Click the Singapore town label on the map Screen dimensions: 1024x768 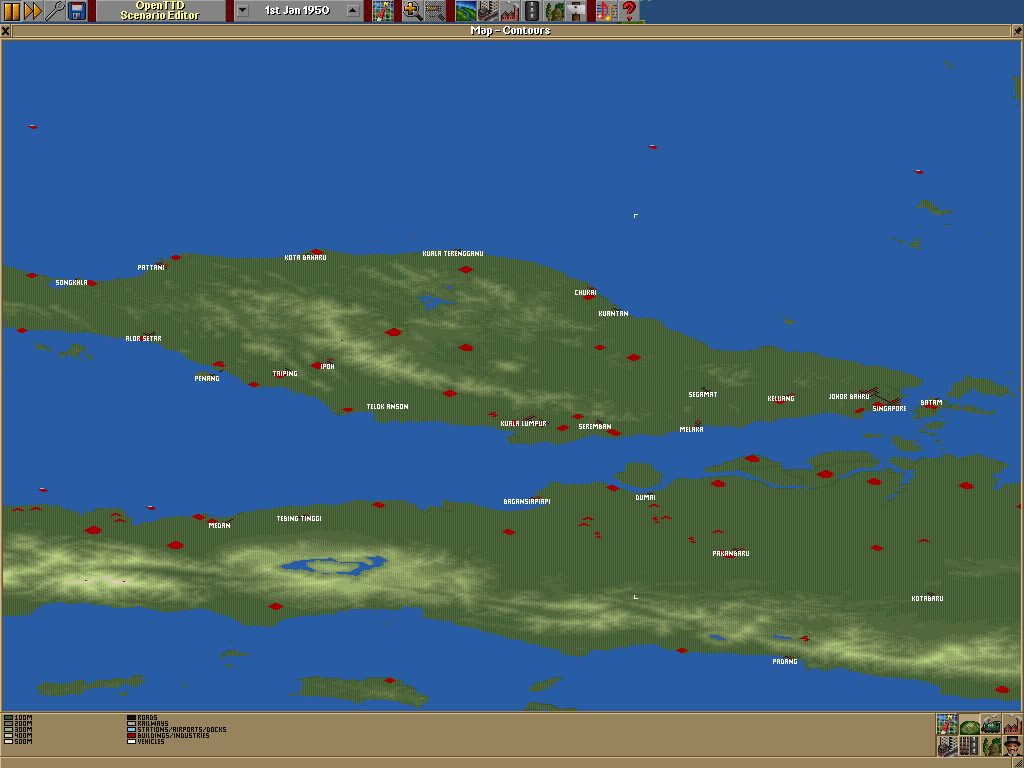click(x=889, y=408)
